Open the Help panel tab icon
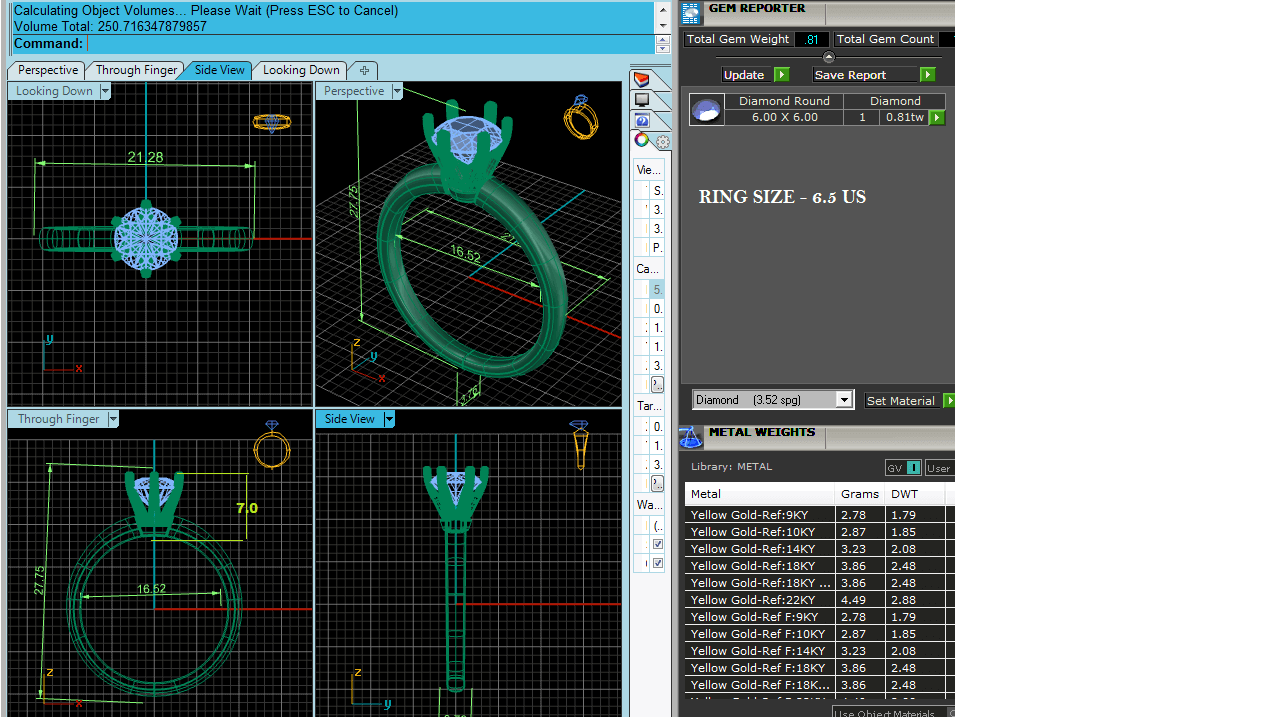Viewport: 1274px width, 717px height. coord(641,120)
